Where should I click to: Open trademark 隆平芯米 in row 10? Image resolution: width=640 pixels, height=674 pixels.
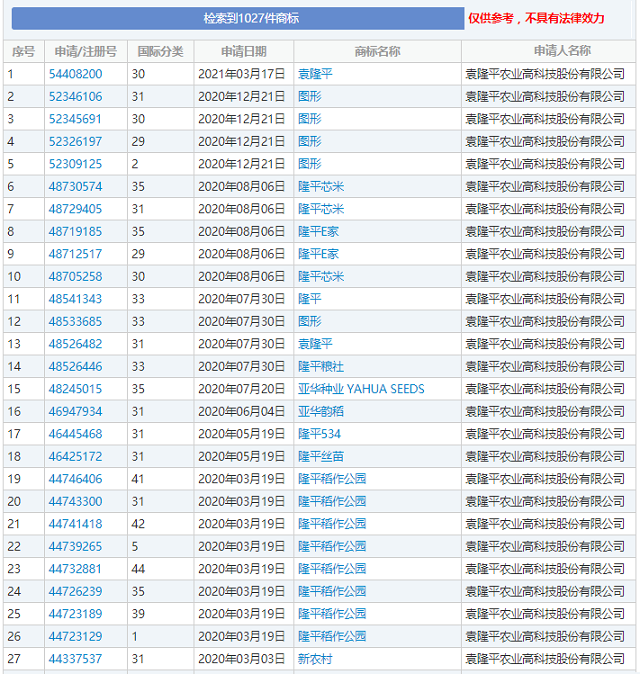[321, 276]
